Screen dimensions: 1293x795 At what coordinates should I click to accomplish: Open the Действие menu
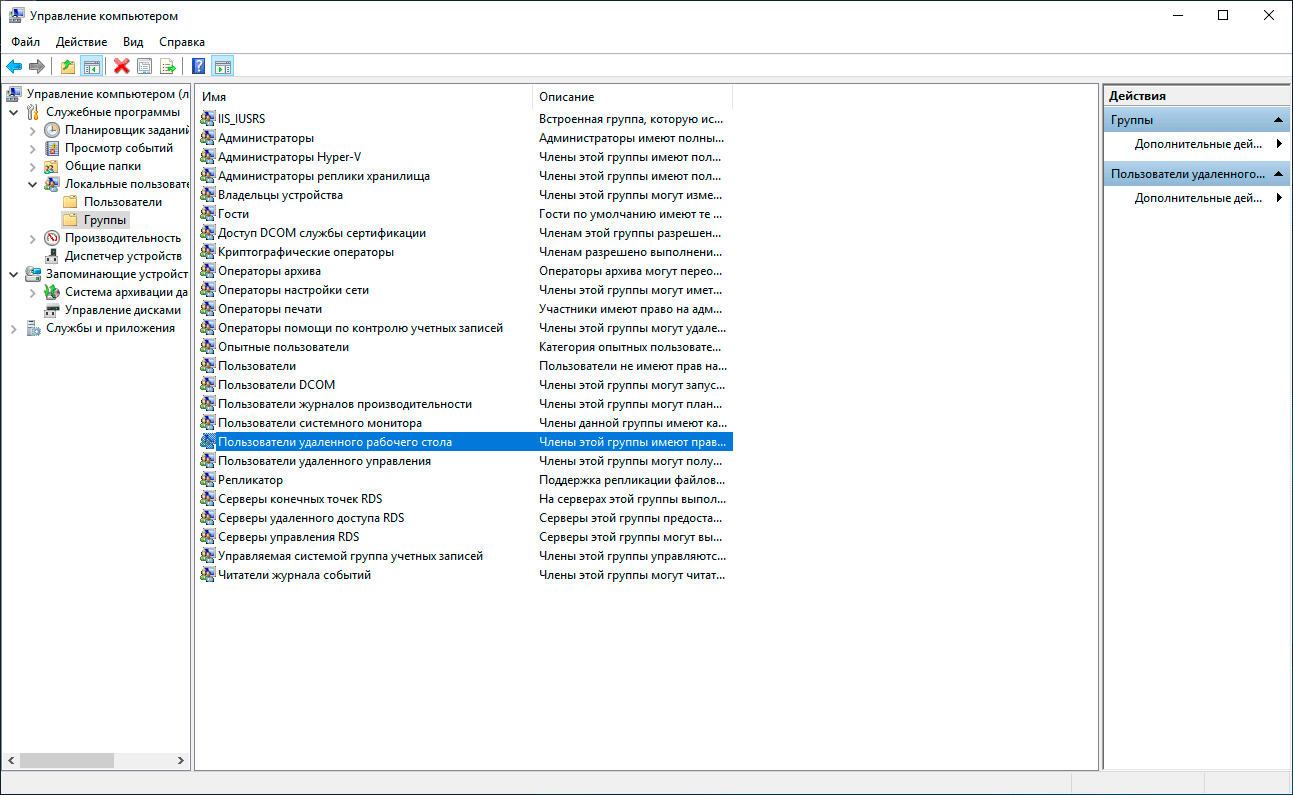pyautogui.click(x=82, y=42)
